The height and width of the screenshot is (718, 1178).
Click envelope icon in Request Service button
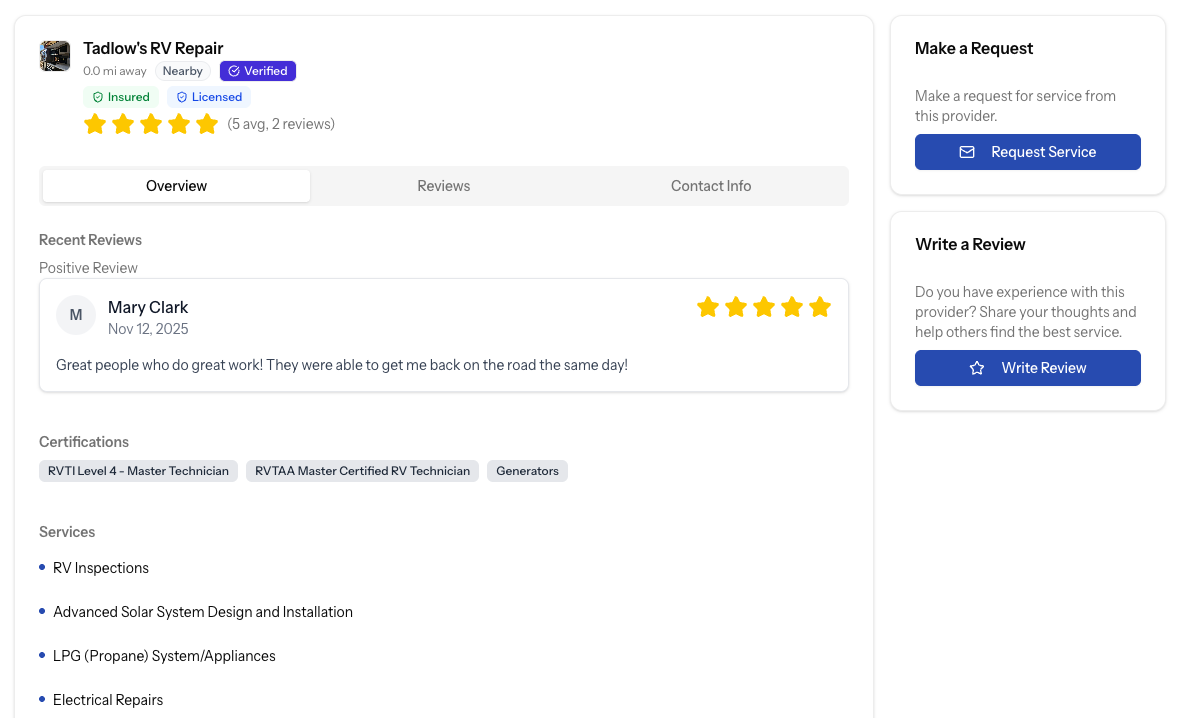coord(967,152)
